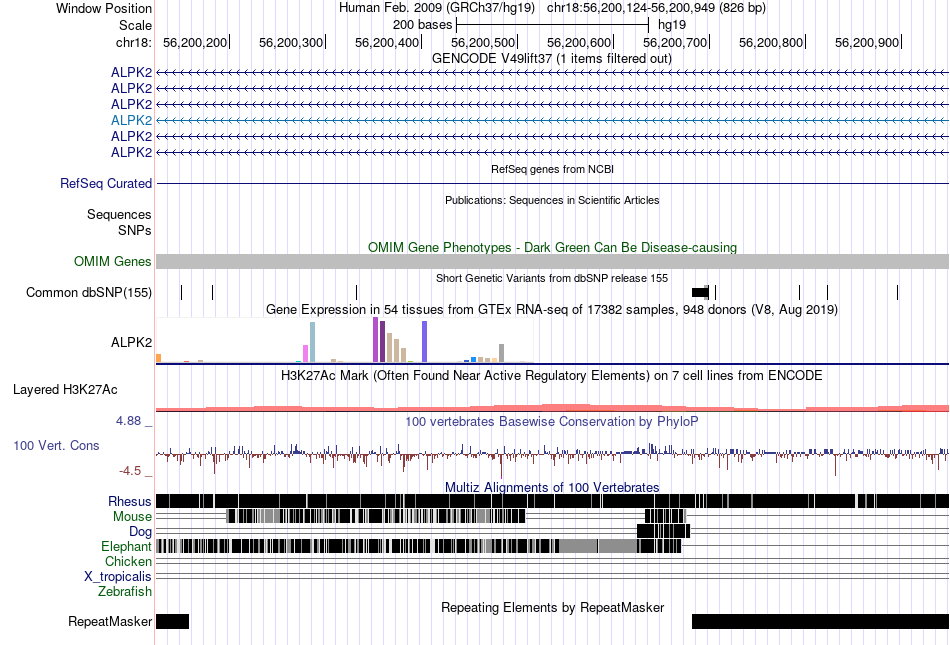The height and width of the screenshot is (645, 950).
Task: Click the RefSeq Curated intron line
Action: [552, 183]
